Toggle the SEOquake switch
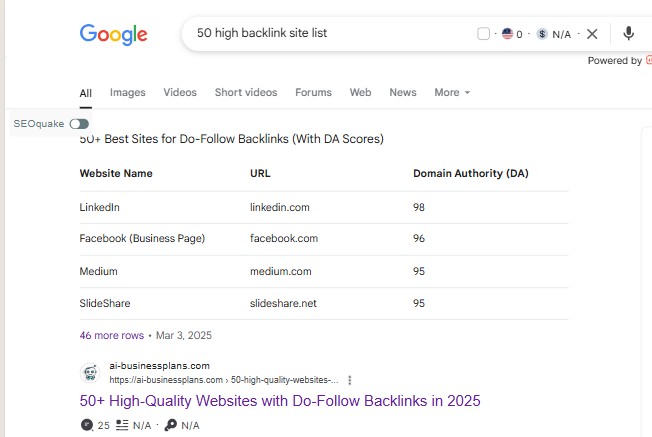The height and width of the screenshot is (437, 652). point(79,123)
